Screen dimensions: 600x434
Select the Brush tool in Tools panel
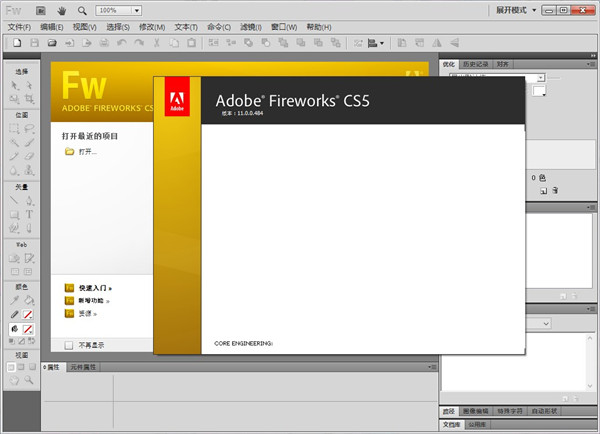pos(29,142)
